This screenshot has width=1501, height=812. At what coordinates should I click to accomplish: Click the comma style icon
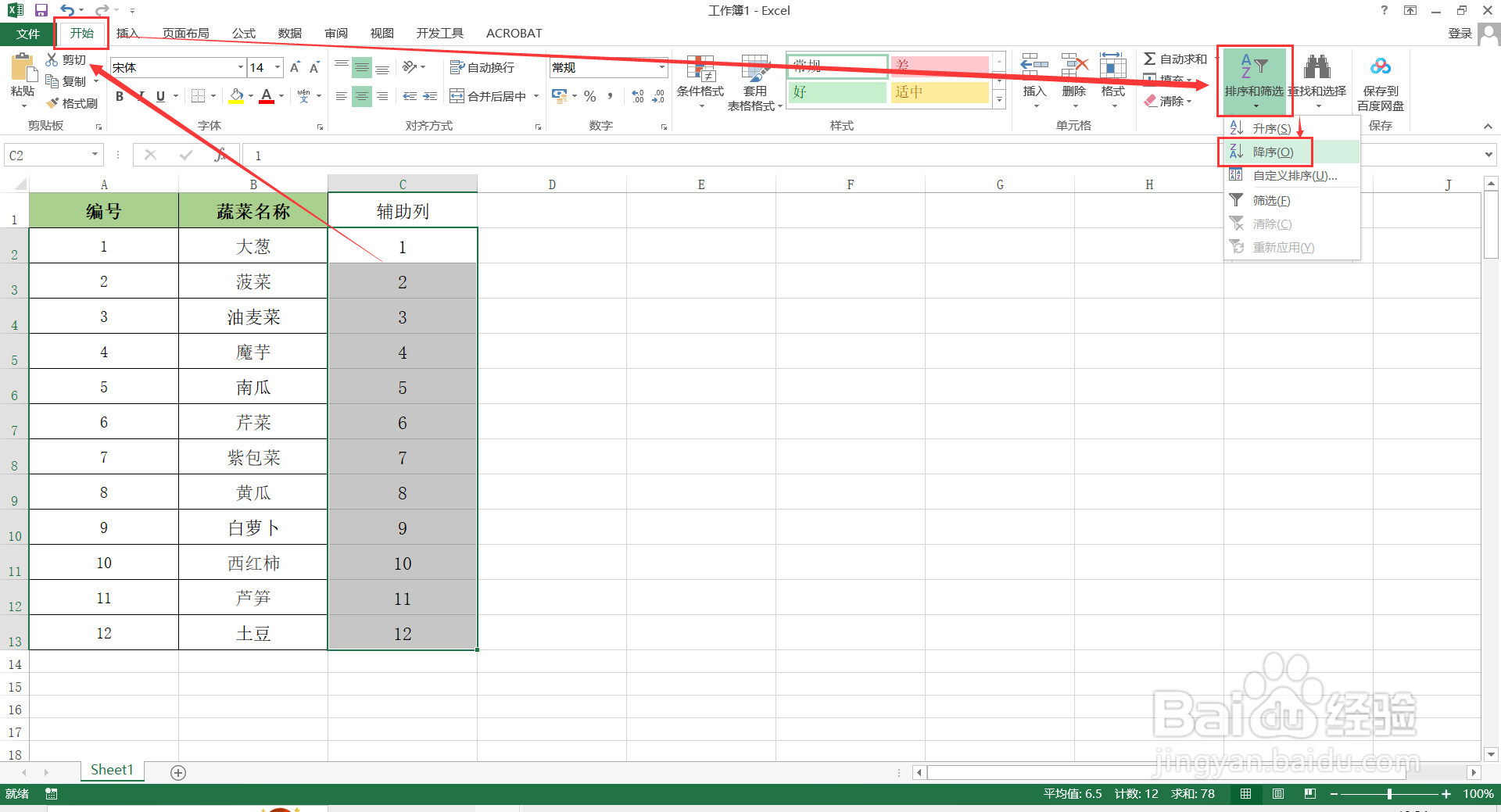[610, 96]
